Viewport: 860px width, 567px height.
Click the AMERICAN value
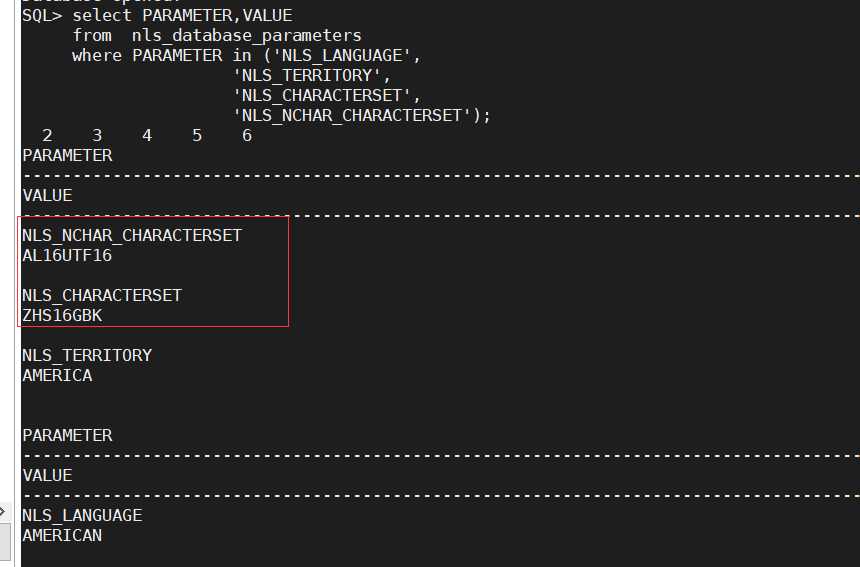[x=62, y=536]
